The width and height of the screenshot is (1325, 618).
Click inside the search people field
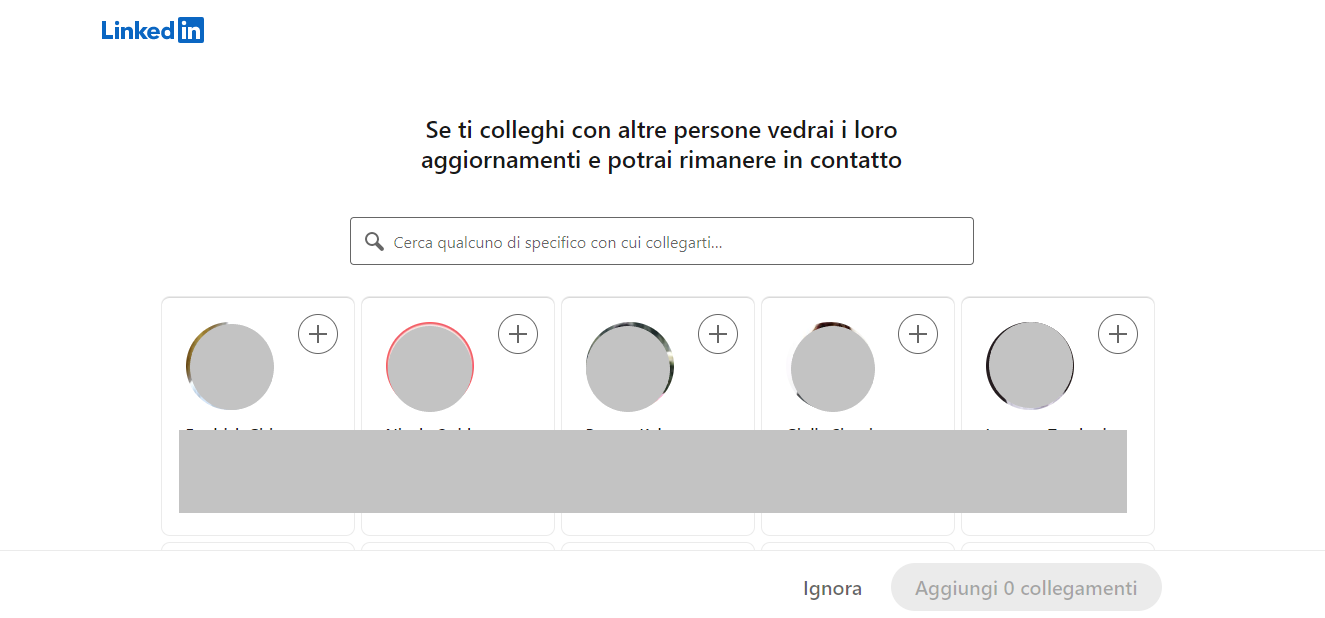[660, 241]
